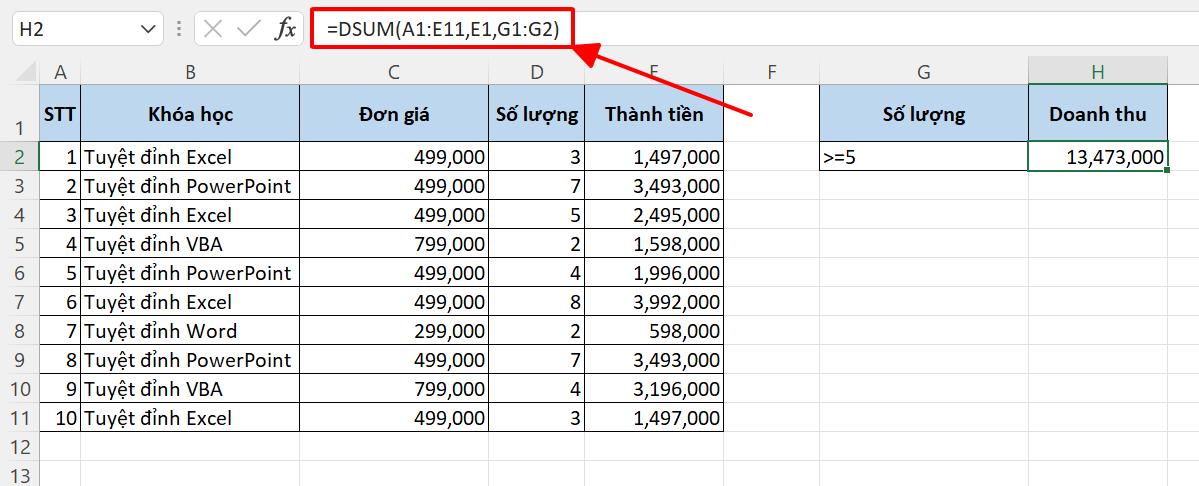Click the 2,495,000 total cell
The image size is (1199, 486).
coord(654,215)
